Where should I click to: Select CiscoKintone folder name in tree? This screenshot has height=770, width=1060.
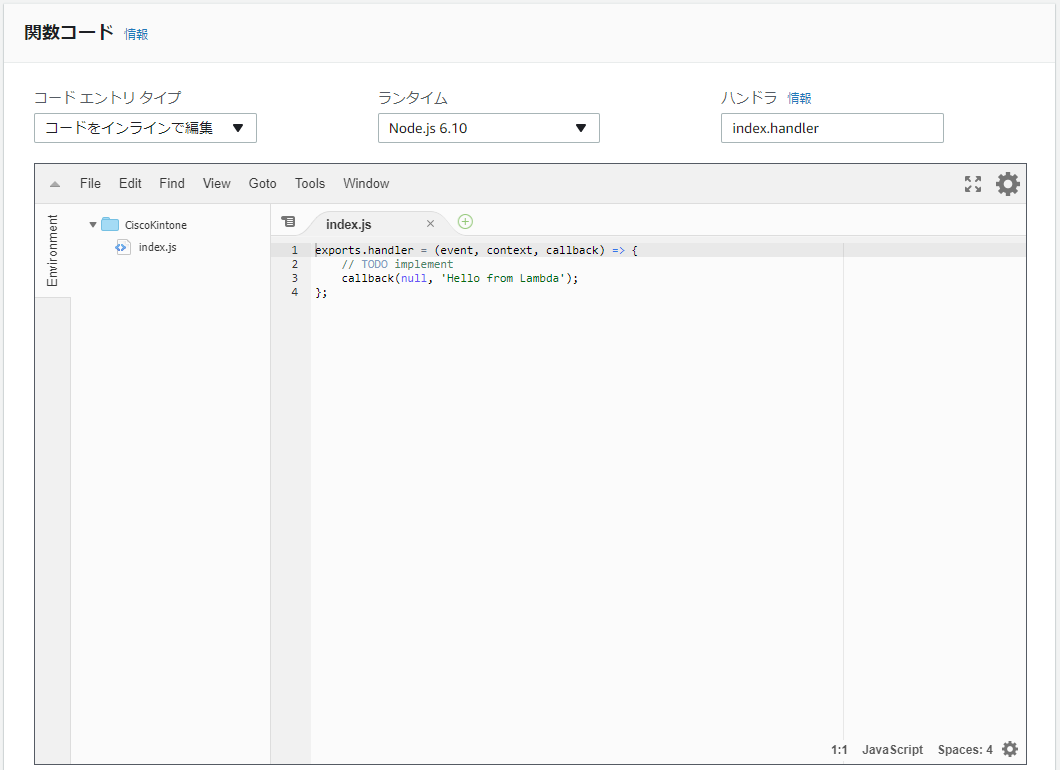click(155, 225)
